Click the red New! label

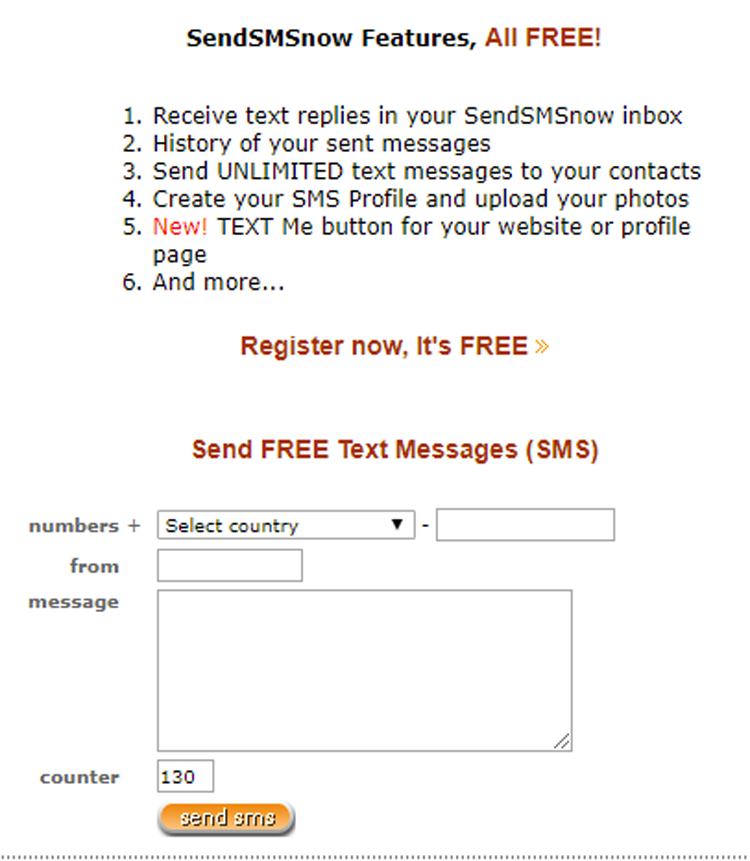180,227
